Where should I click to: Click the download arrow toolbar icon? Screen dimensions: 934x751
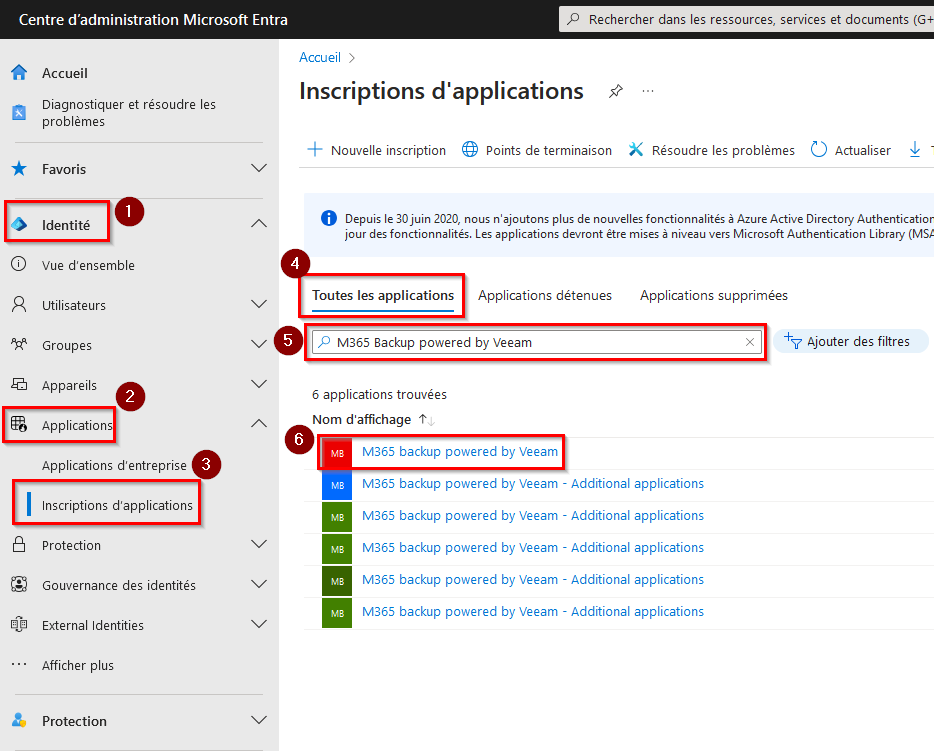point(915,149)
